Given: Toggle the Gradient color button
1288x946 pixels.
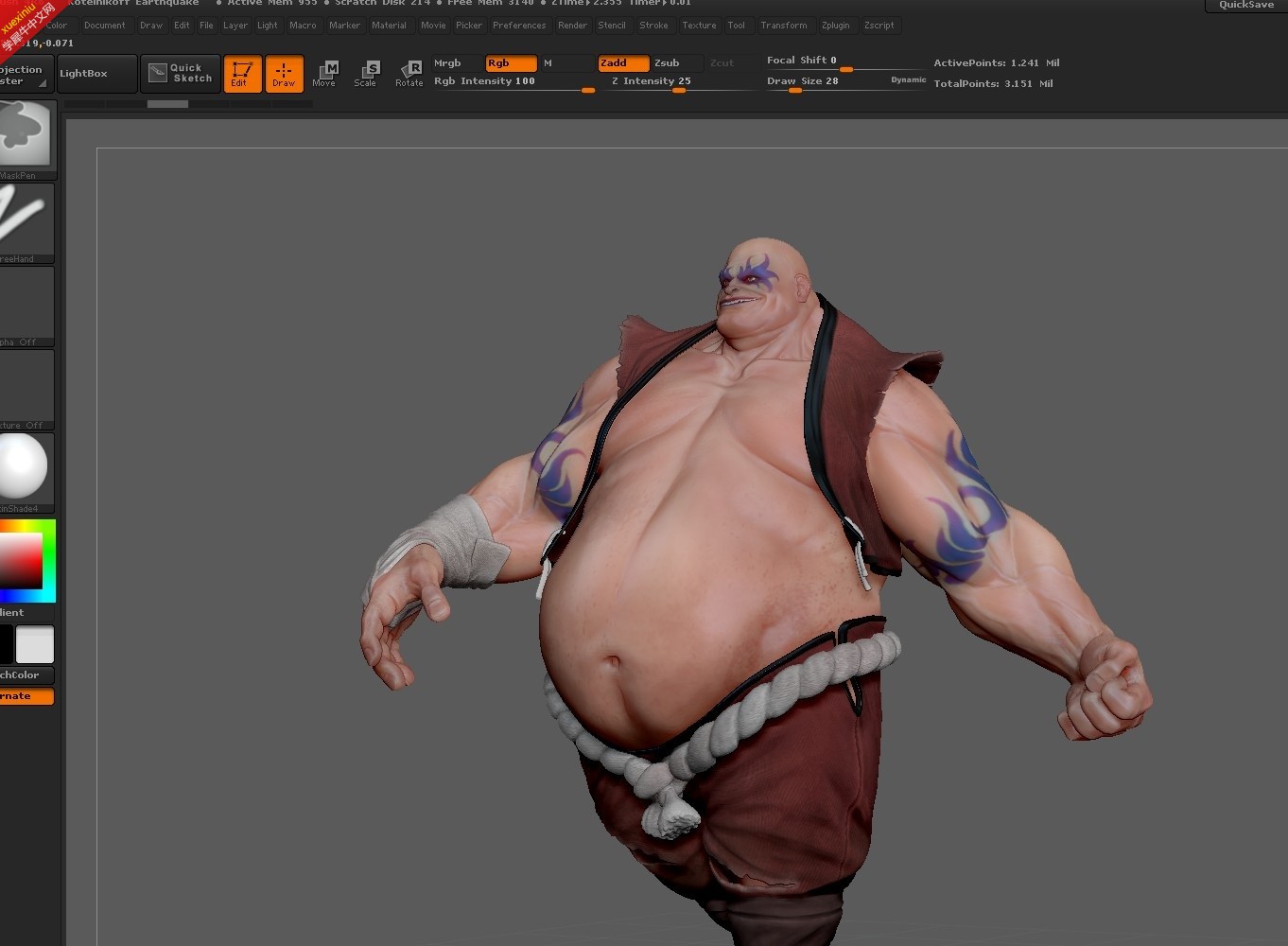Looking at the screenshot, I should click(26, 613).
